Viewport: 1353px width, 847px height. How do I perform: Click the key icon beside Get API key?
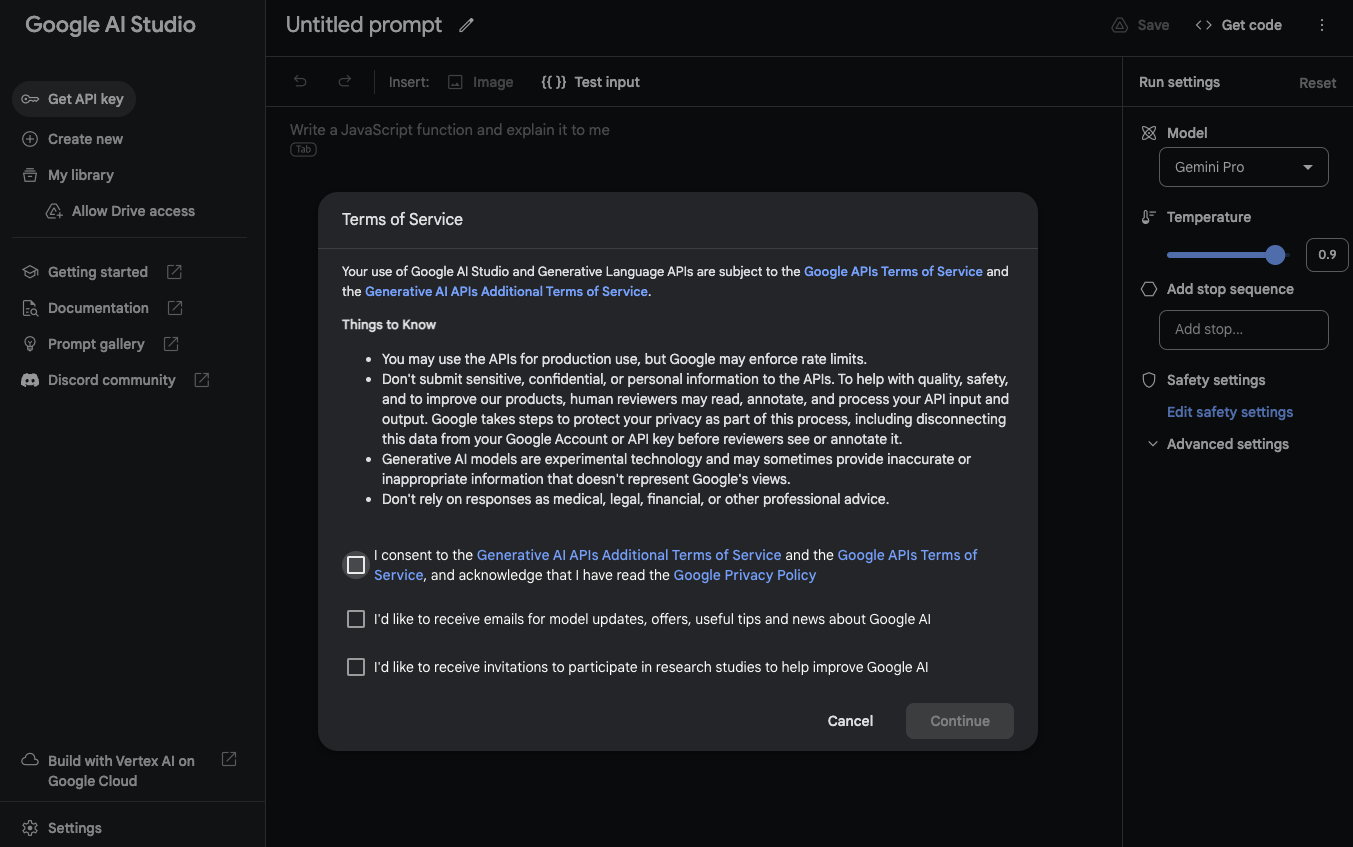tap(30, 99)
